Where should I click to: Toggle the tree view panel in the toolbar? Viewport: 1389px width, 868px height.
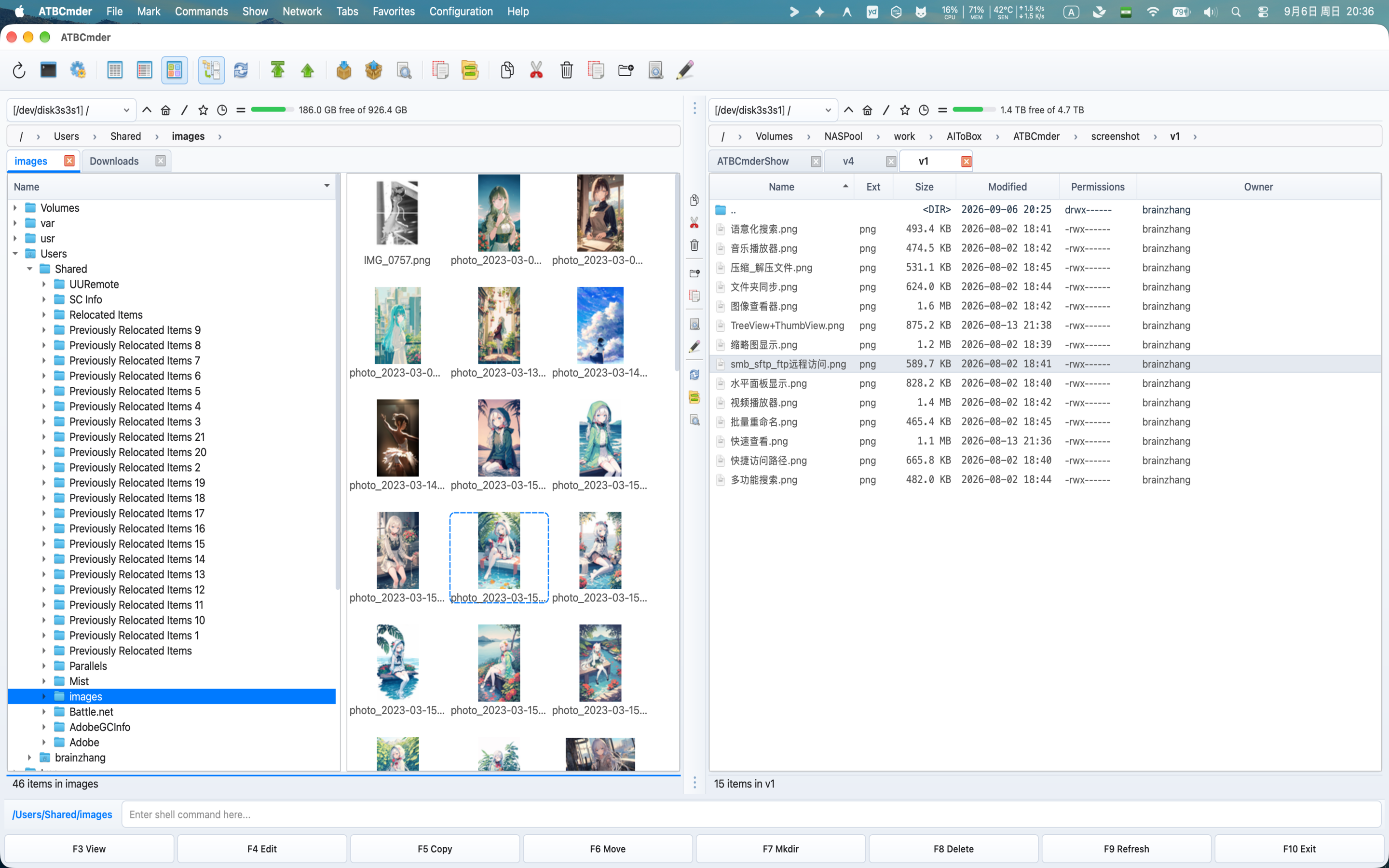[x=211, y=70]
